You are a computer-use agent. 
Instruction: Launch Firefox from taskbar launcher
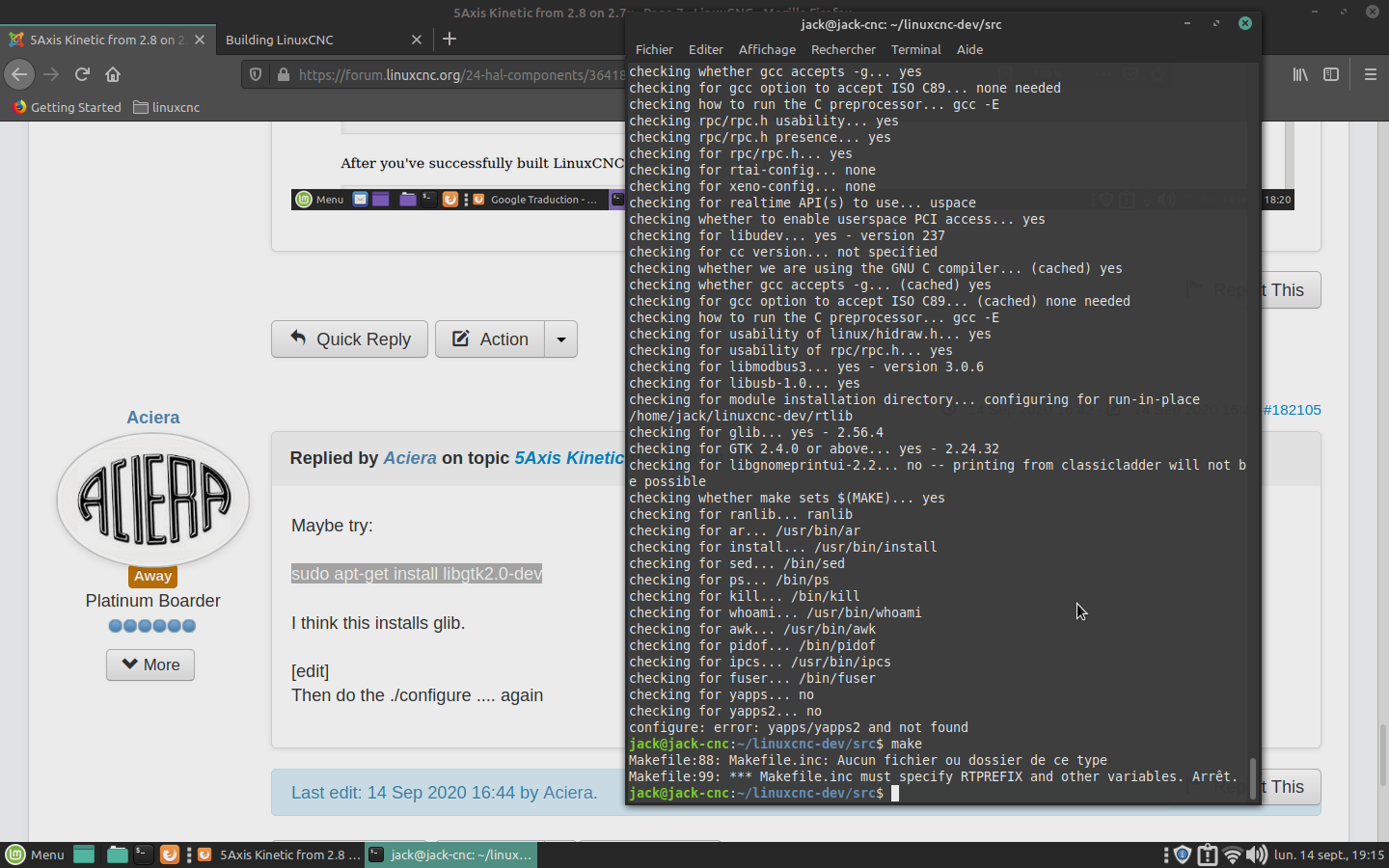[x=169, y=854]
